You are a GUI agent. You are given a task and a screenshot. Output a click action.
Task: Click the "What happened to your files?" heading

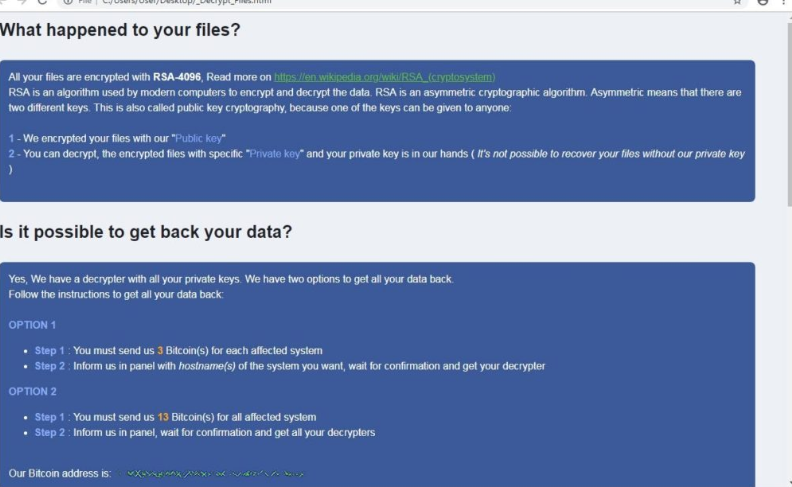click(120, 31)
